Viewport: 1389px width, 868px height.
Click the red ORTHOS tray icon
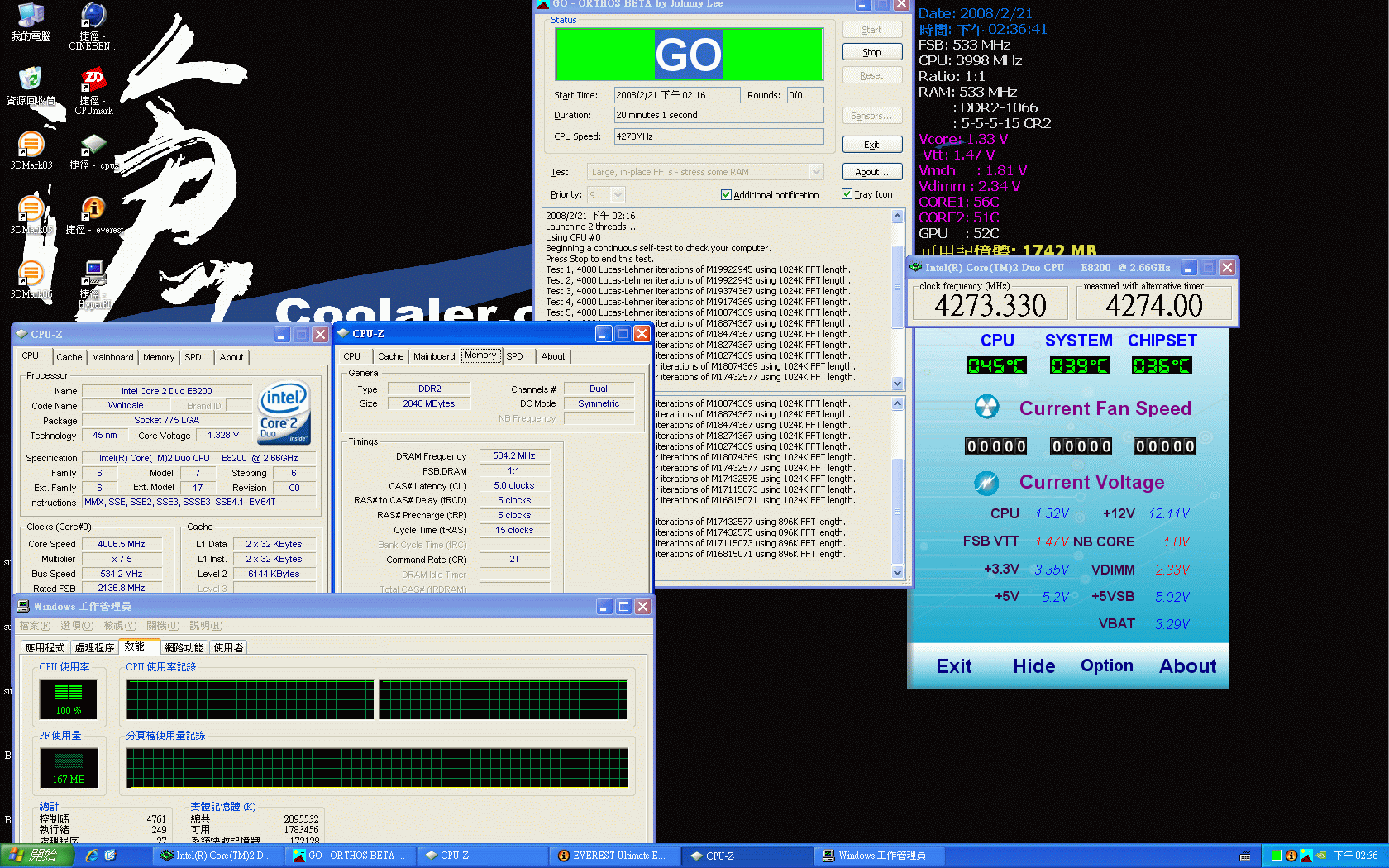pyautogui.click(x=1305, y=856)
